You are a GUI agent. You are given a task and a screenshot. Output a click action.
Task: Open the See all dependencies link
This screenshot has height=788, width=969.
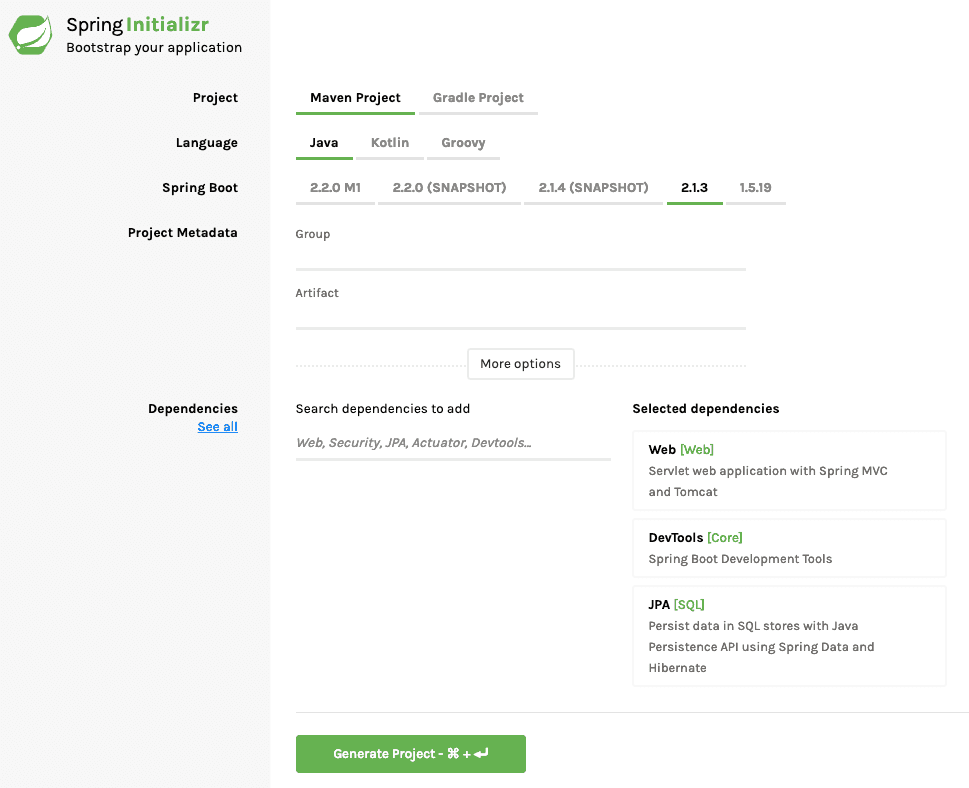click(217, 427)
